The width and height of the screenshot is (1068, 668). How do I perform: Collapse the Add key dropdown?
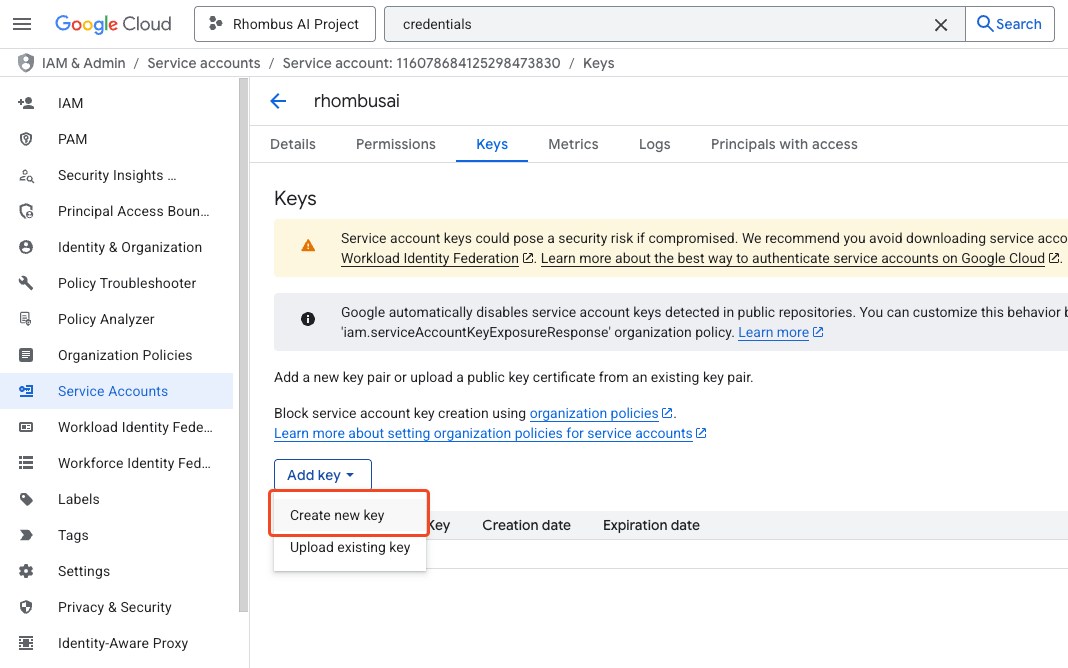tap(322, 475)
